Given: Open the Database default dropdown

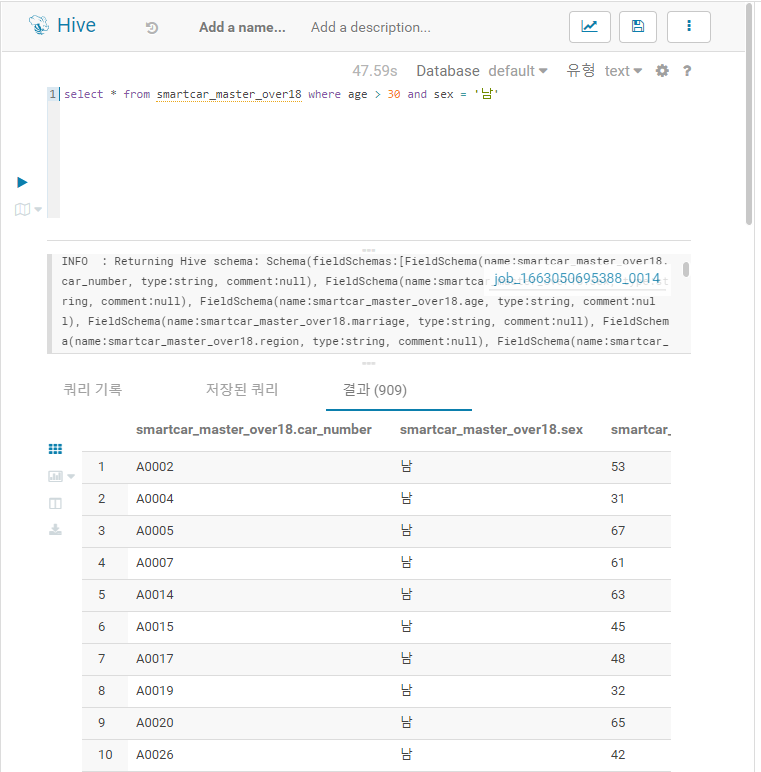Looking at the screenshot, I should point(518,71).
